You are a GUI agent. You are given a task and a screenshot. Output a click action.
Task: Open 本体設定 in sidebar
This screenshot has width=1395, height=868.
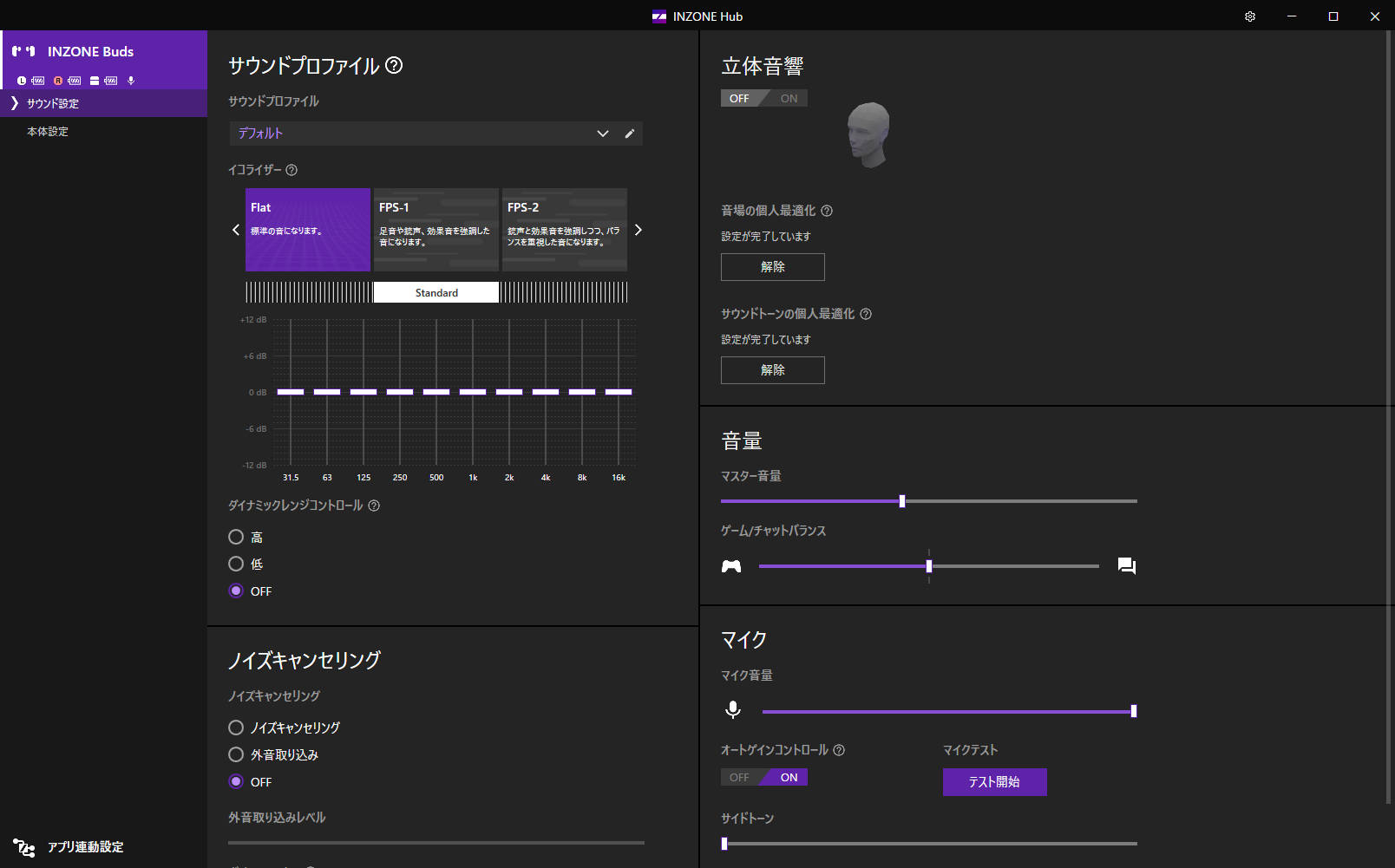pos(104,132)
